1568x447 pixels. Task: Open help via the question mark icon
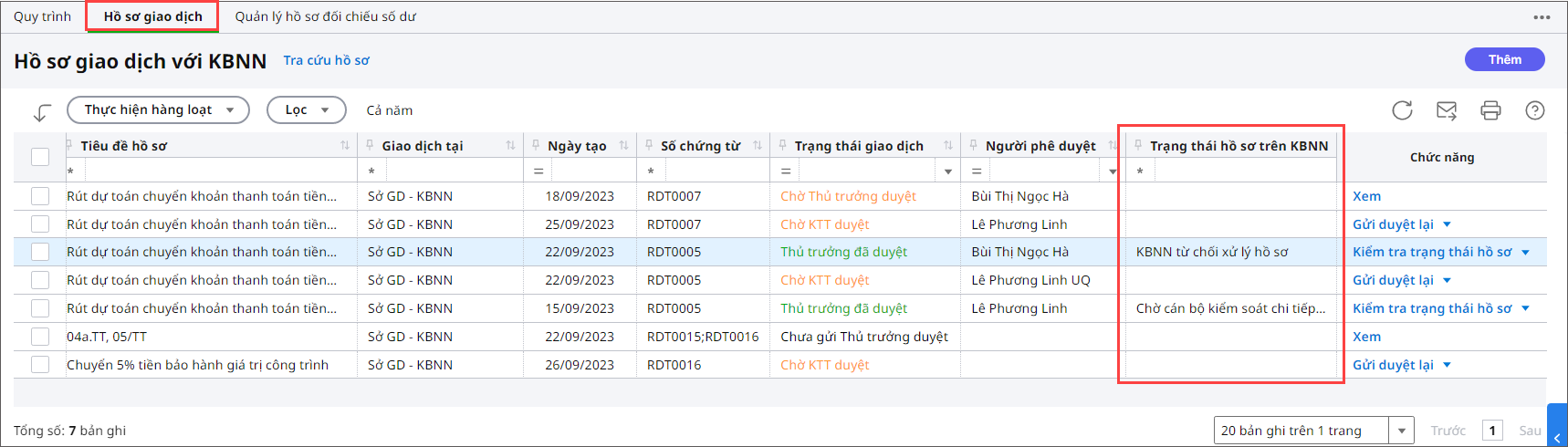[x=1535, y=110]
